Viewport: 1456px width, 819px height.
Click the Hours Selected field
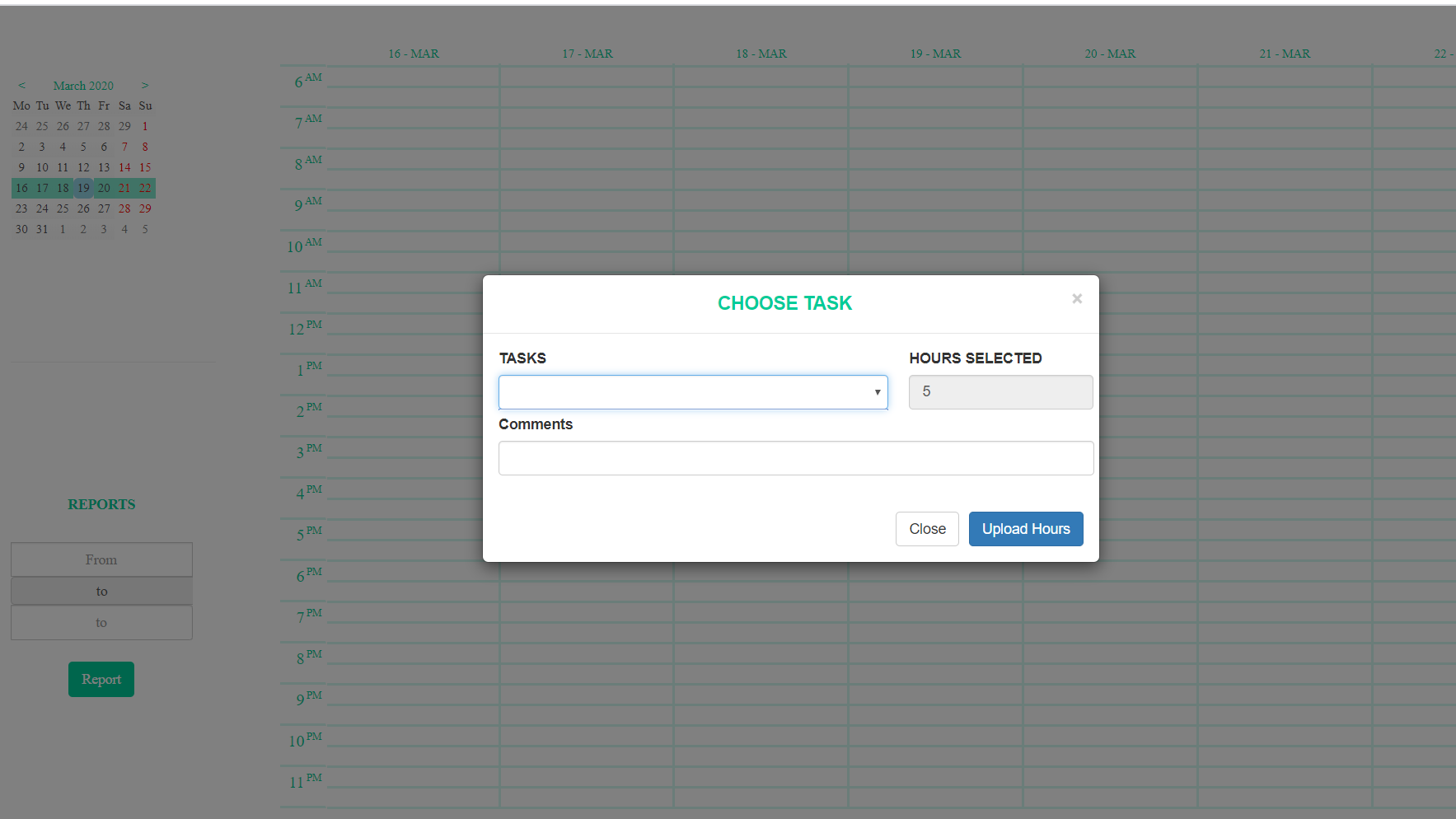[x=1000, y=392]
